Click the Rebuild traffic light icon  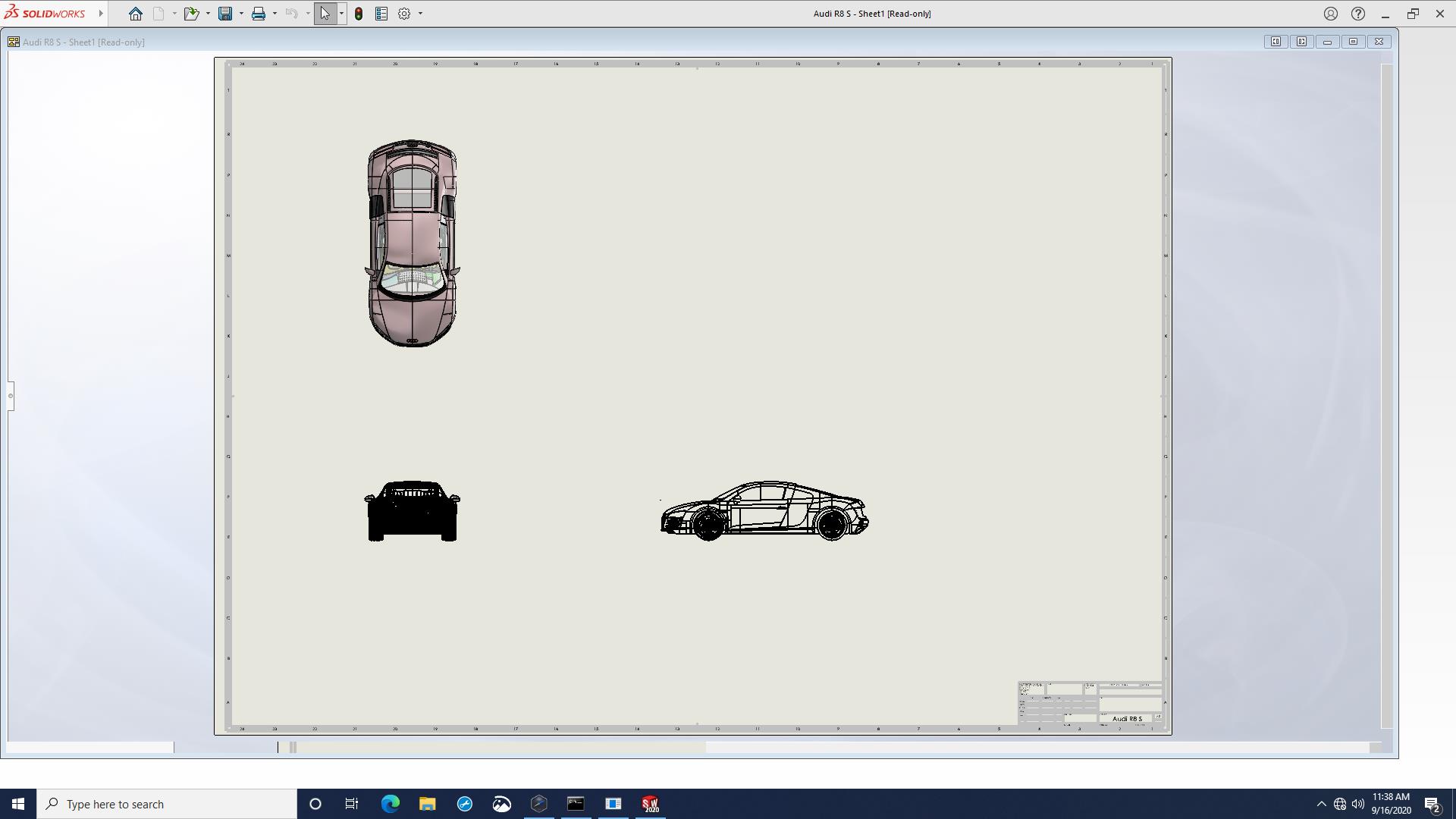(x=359, y=14)
